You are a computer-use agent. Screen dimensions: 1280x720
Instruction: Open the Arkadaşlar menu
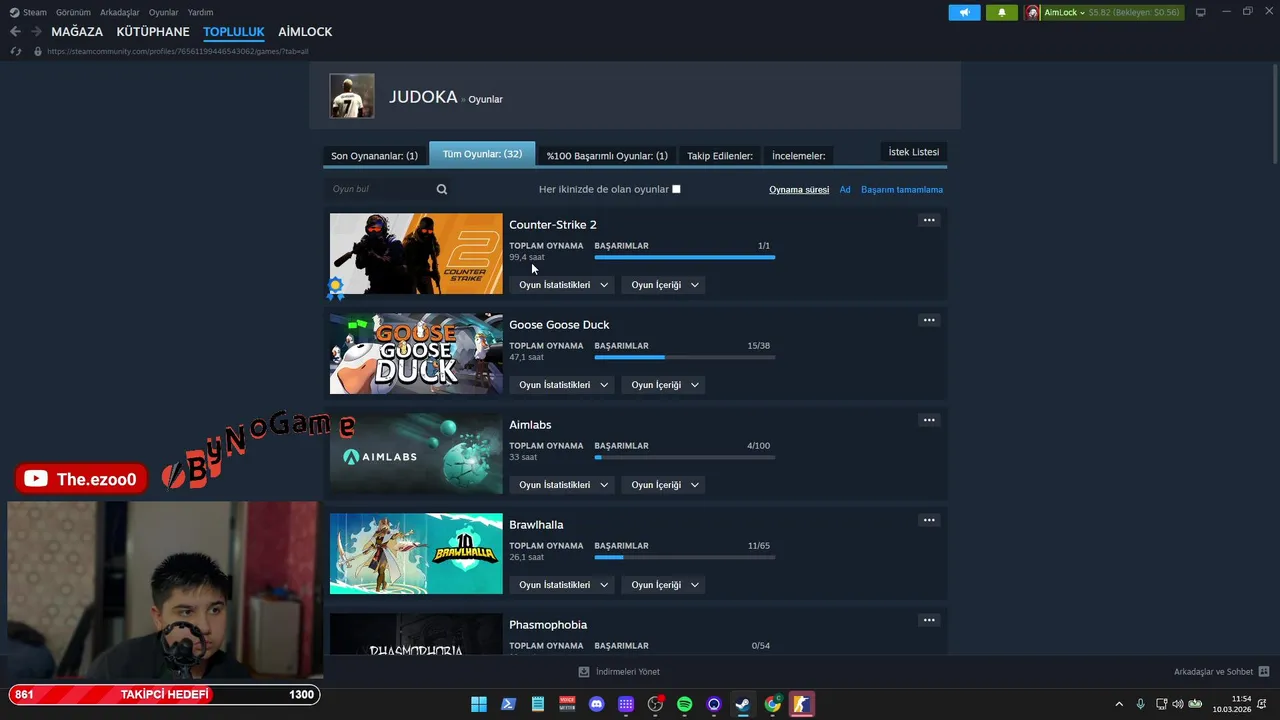120,12
